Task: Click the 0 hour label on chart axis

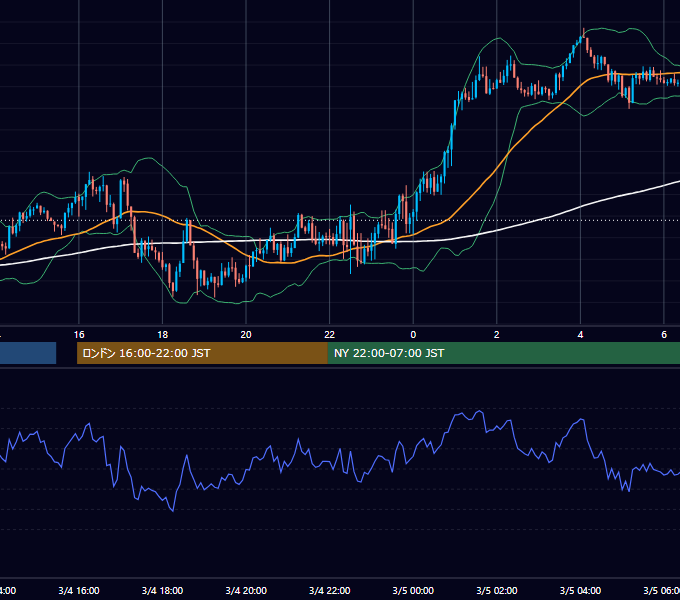Action: point(413,335)
